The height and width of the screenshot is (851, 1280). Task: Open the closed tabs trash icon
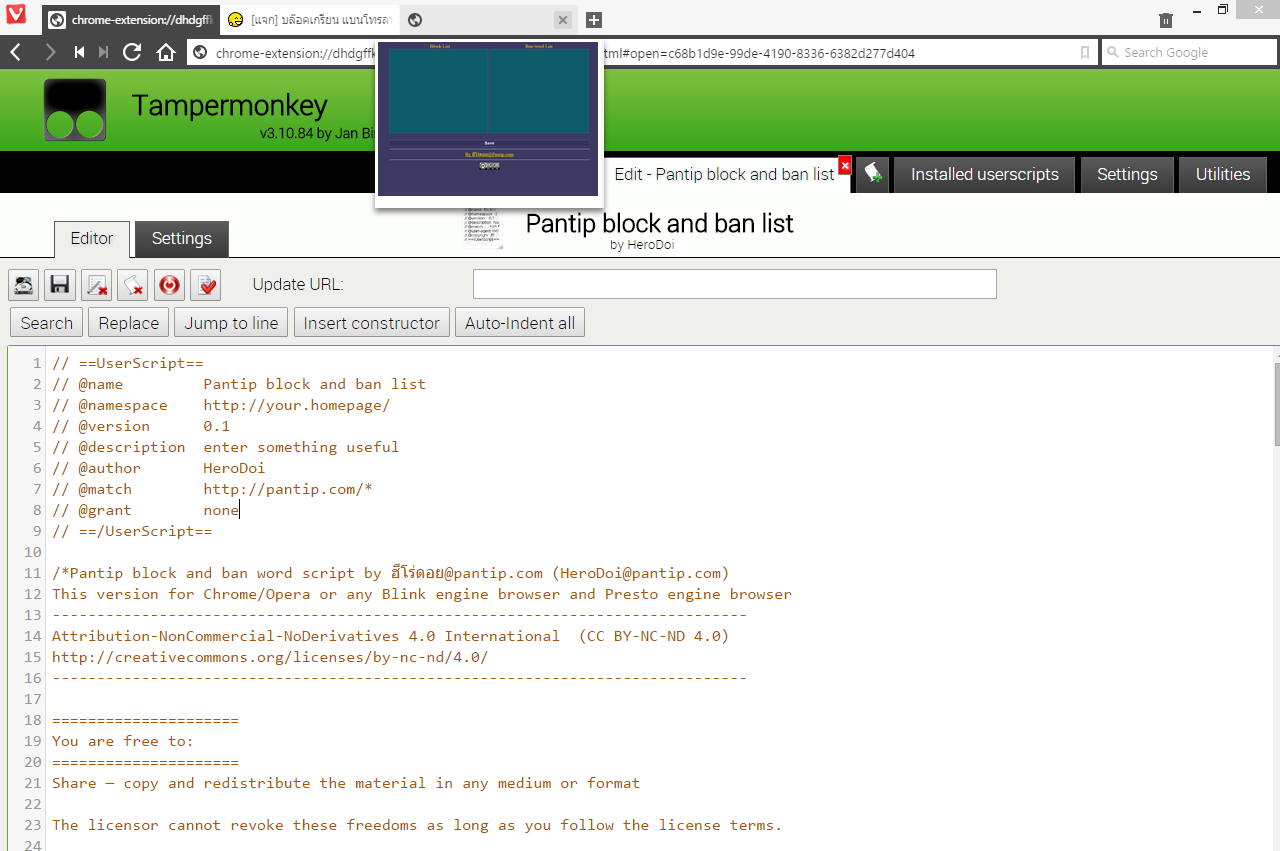[x=1166, y=20]
